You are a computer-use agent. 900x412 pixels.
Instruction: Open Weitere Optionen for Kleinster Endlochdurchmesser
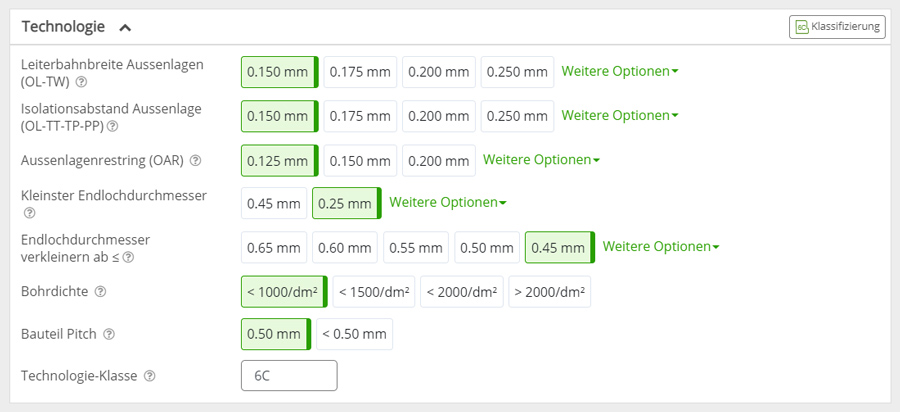[447, 203]
